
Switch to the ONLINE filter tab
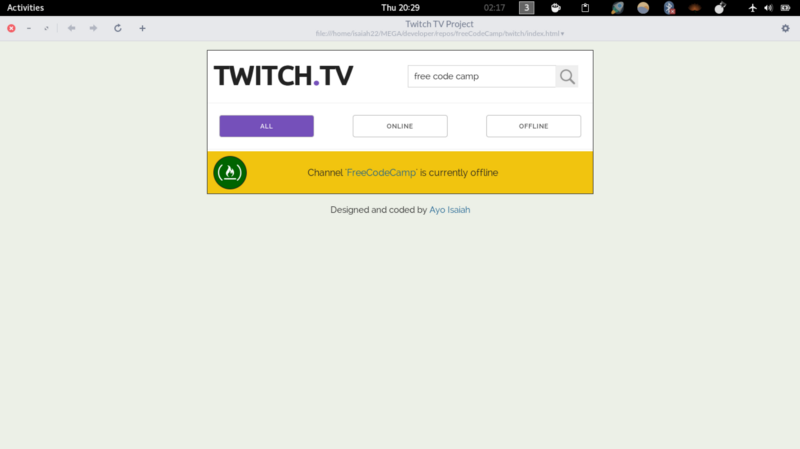400,126
